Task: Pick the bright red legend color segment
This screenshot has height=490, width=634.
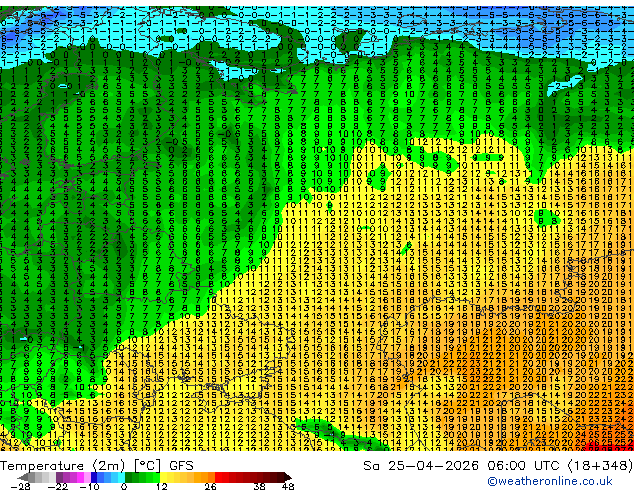Action: [218, 477]
